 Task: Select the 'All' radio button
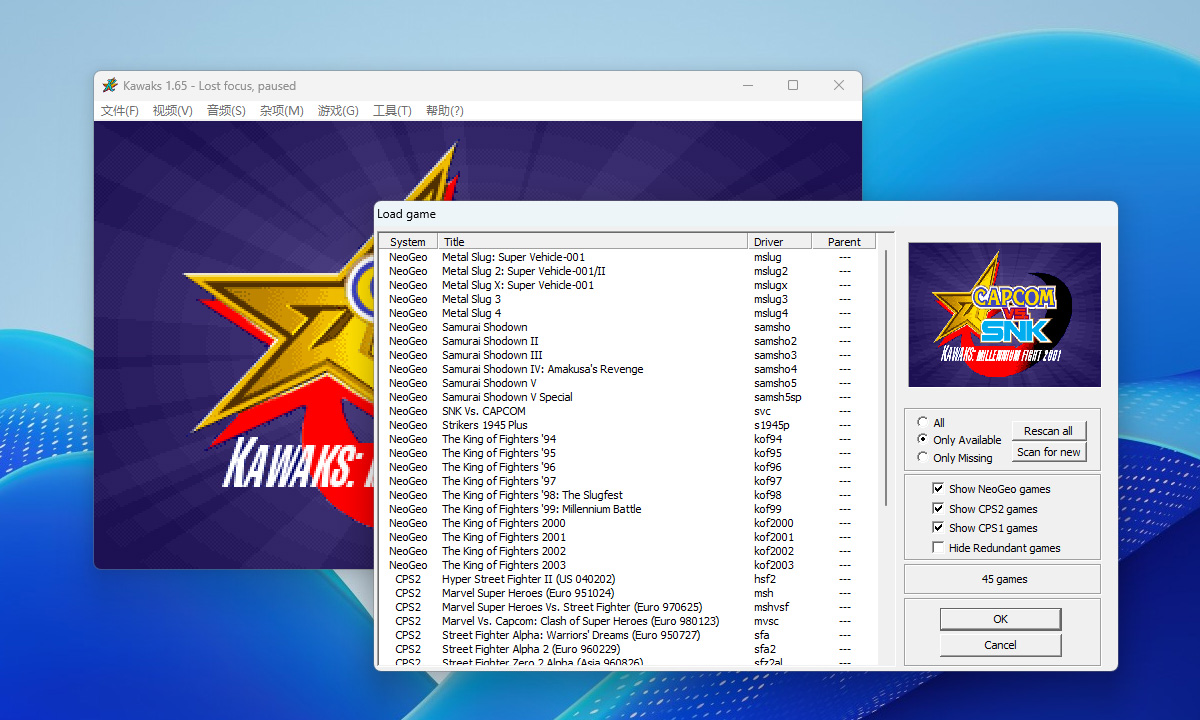point(922,422)
